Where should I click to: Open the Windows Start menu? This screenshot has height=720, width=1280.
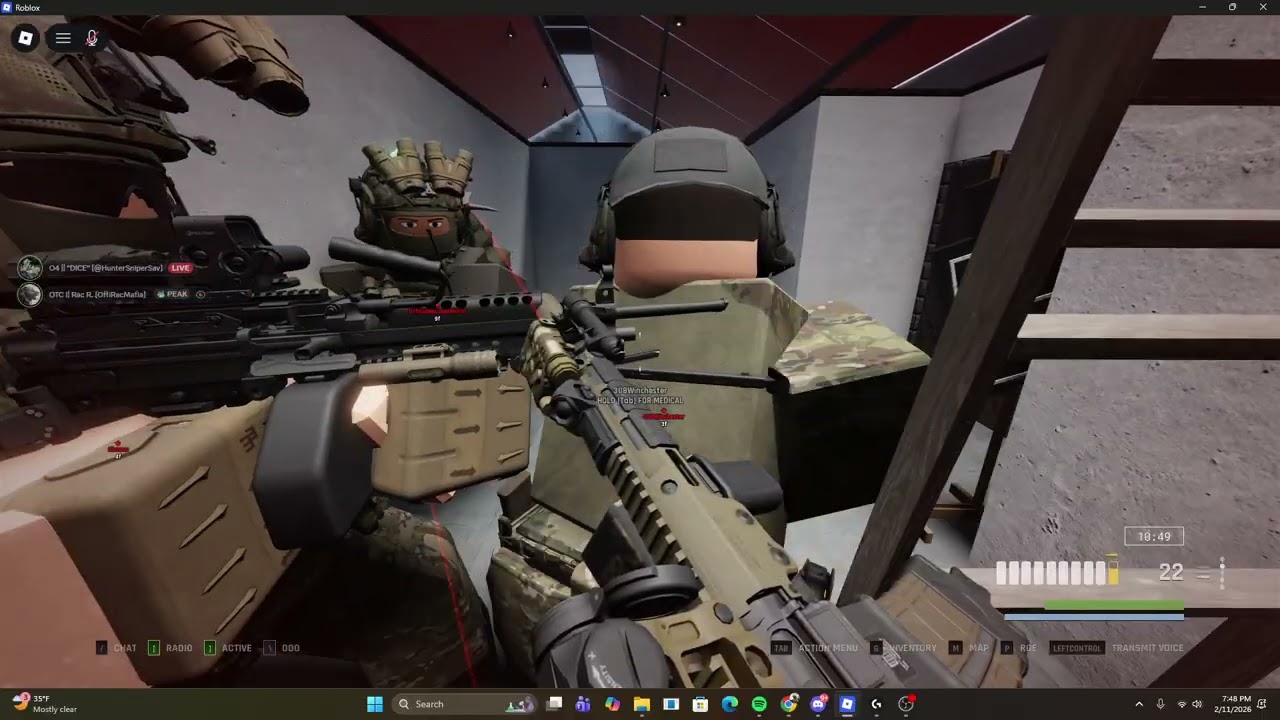375,704
